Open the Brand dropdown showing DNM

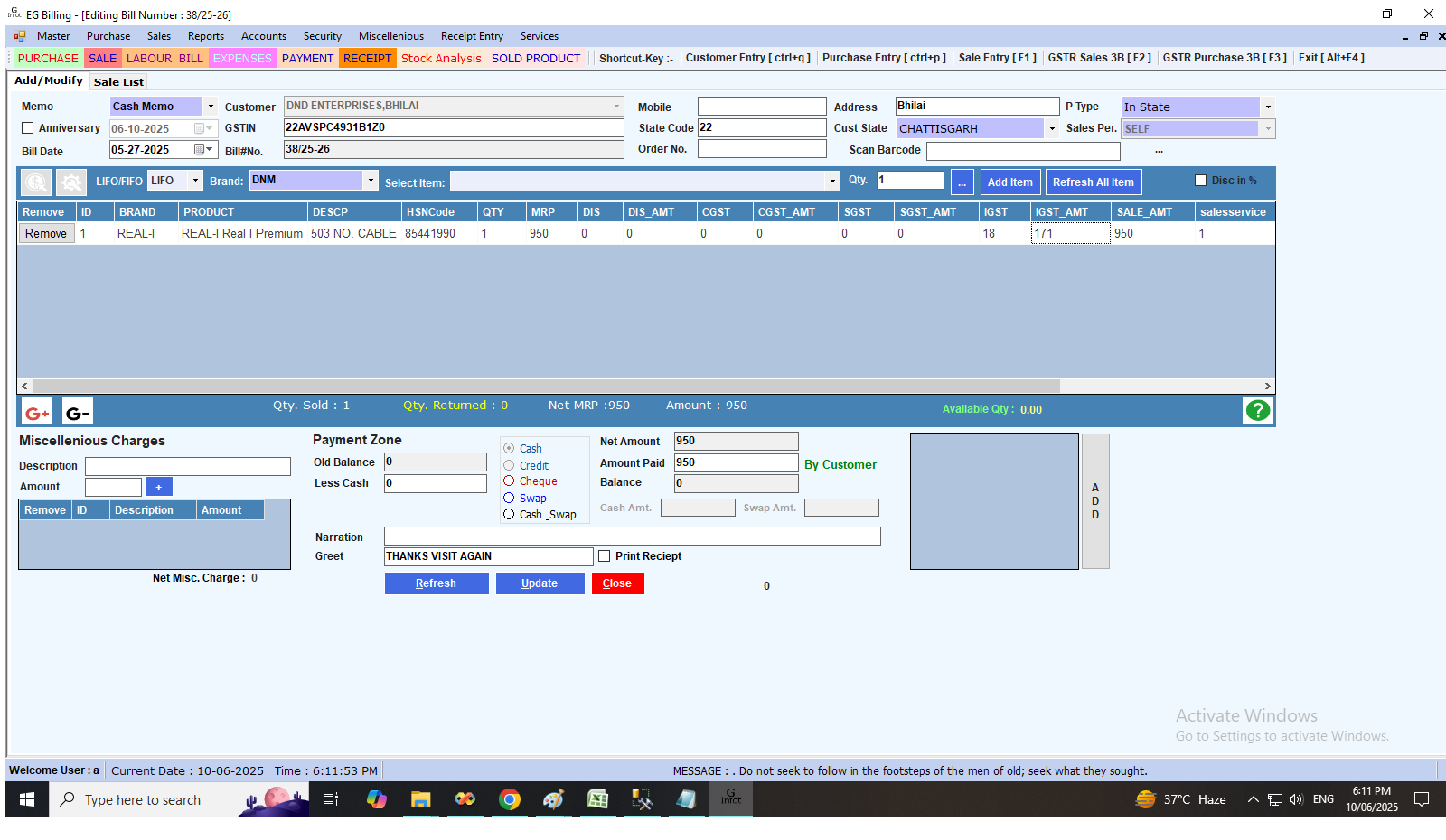[x=371, y=181]
